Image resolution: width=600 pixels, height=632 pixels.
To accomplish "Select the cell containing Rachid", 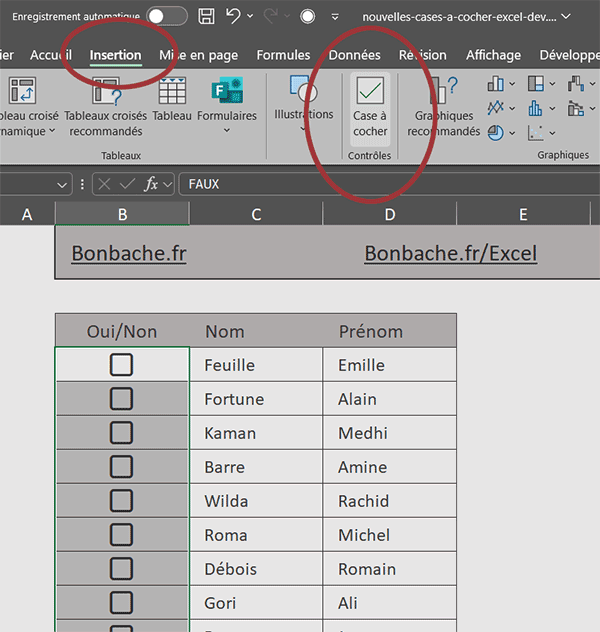I will tap(390, 501).
